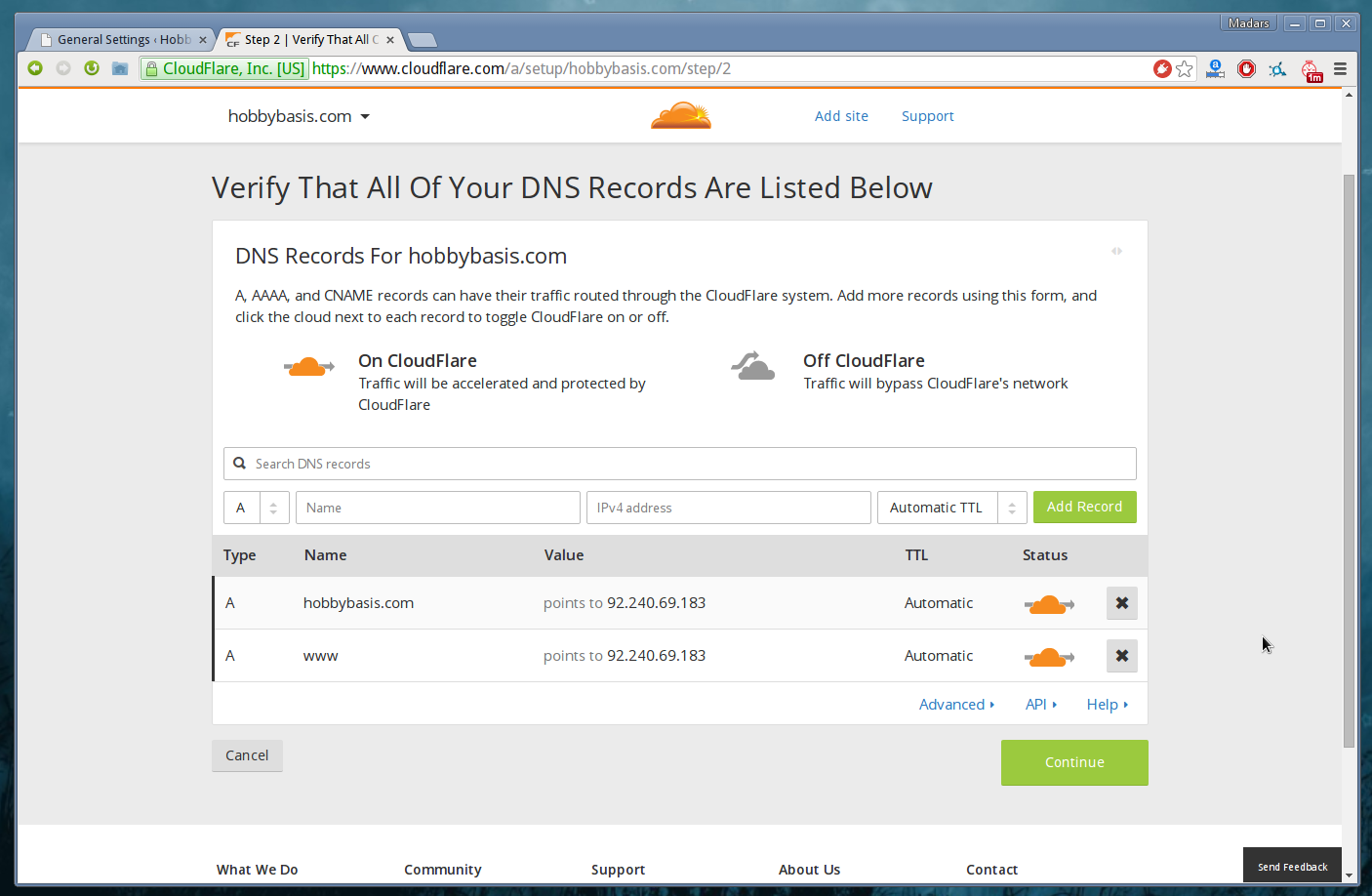The image size is (1372, 896).
Task: Expand the Help section
Action: 1108,705
